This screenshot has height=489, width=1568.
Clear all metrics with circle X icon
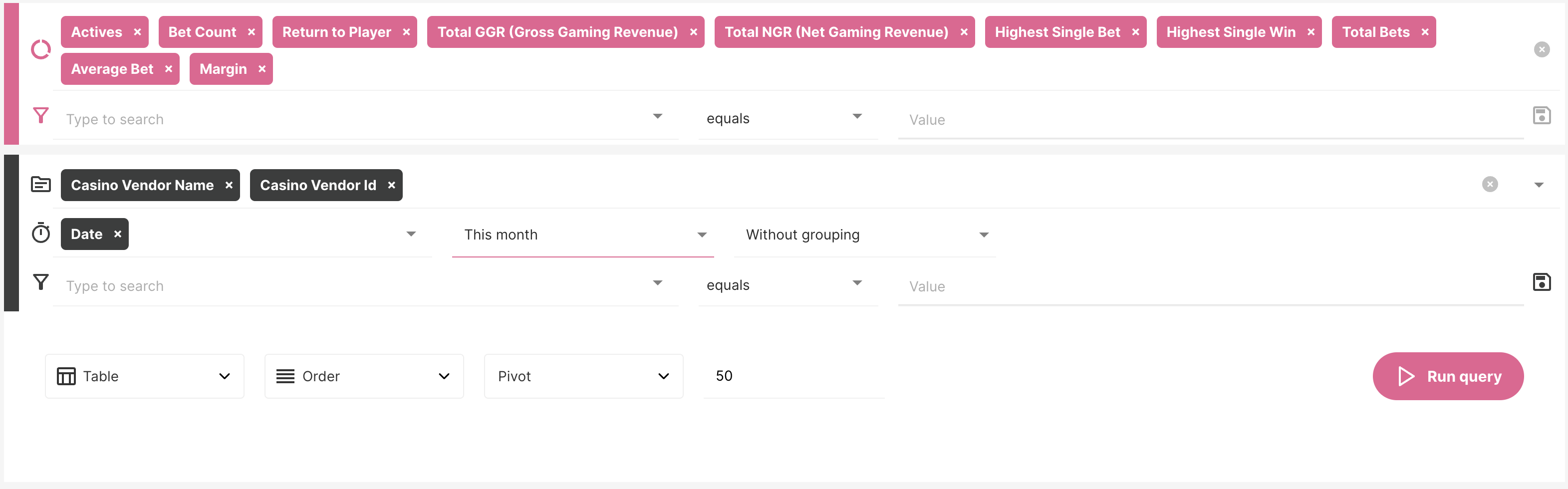pyautogui.click(x=1541, y=50)
